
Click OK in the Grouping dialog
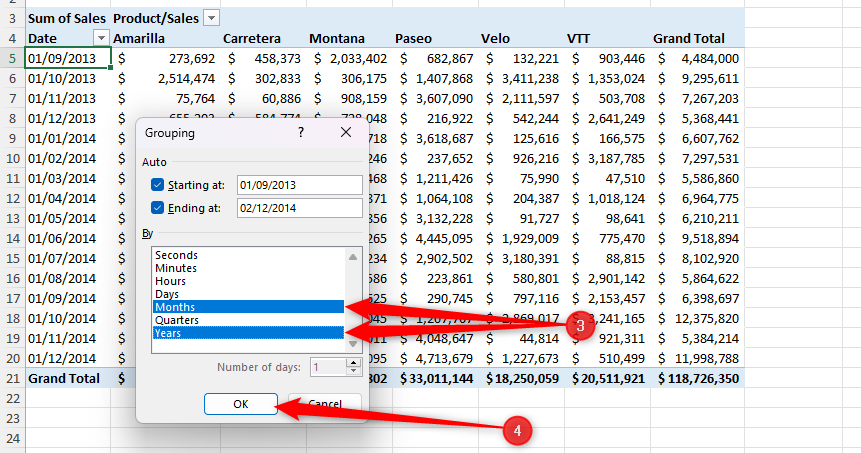[241, 404]
